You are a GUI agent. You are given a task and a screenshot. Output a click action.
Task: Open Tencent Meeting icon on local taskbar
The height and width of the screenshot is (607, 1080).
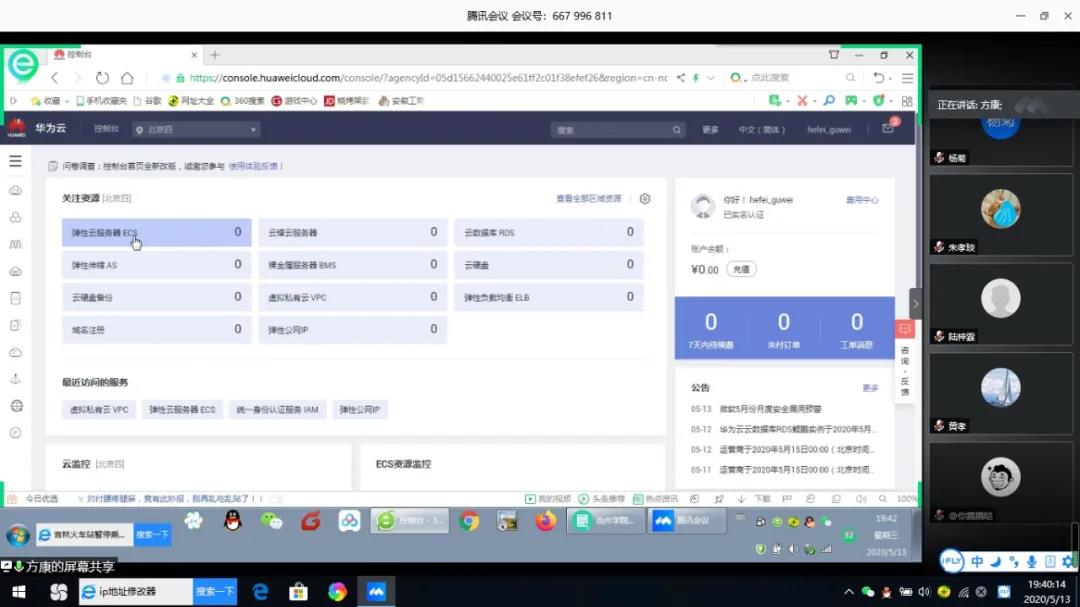pos(376,592)
